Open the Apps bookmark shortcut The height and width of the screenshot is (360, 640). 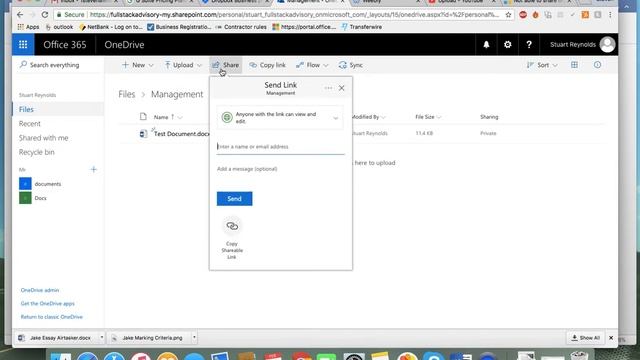28,27
